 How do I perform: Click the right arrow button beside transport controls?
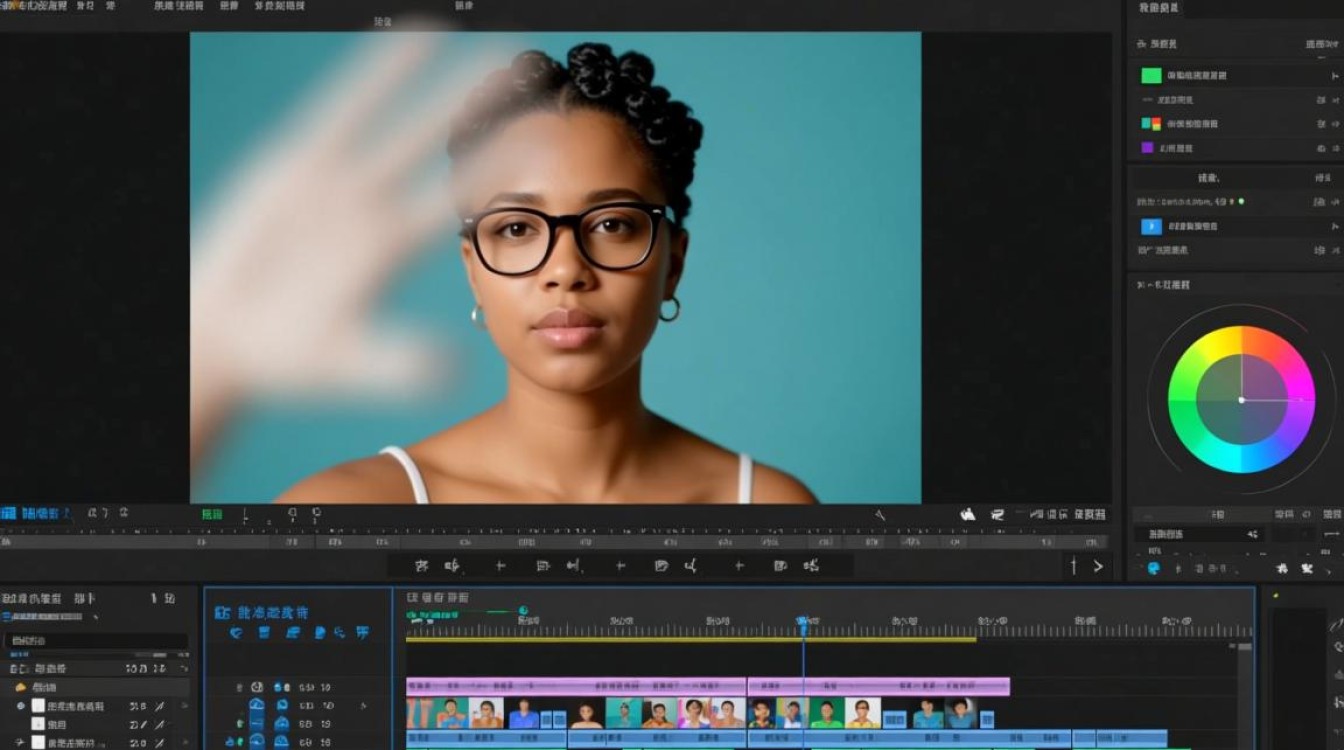[1098, 566]
